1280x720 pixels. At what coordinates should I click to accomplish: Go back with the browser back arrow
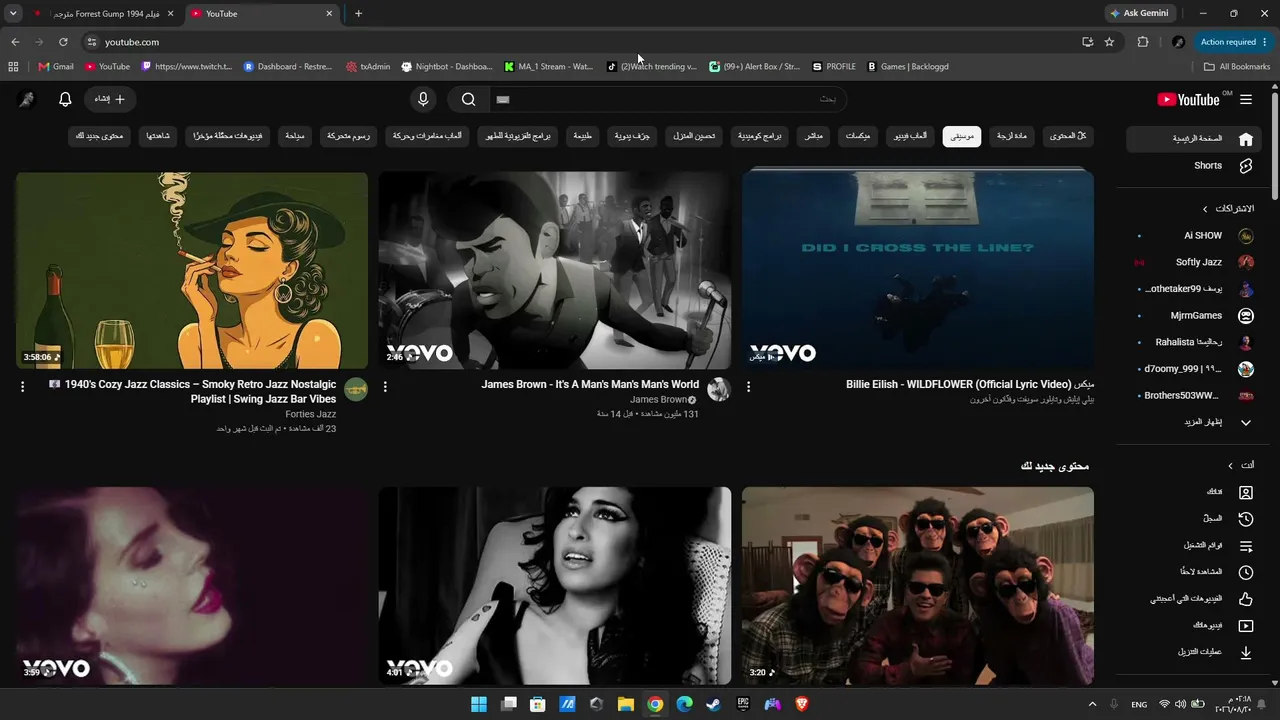pos(15,42)
